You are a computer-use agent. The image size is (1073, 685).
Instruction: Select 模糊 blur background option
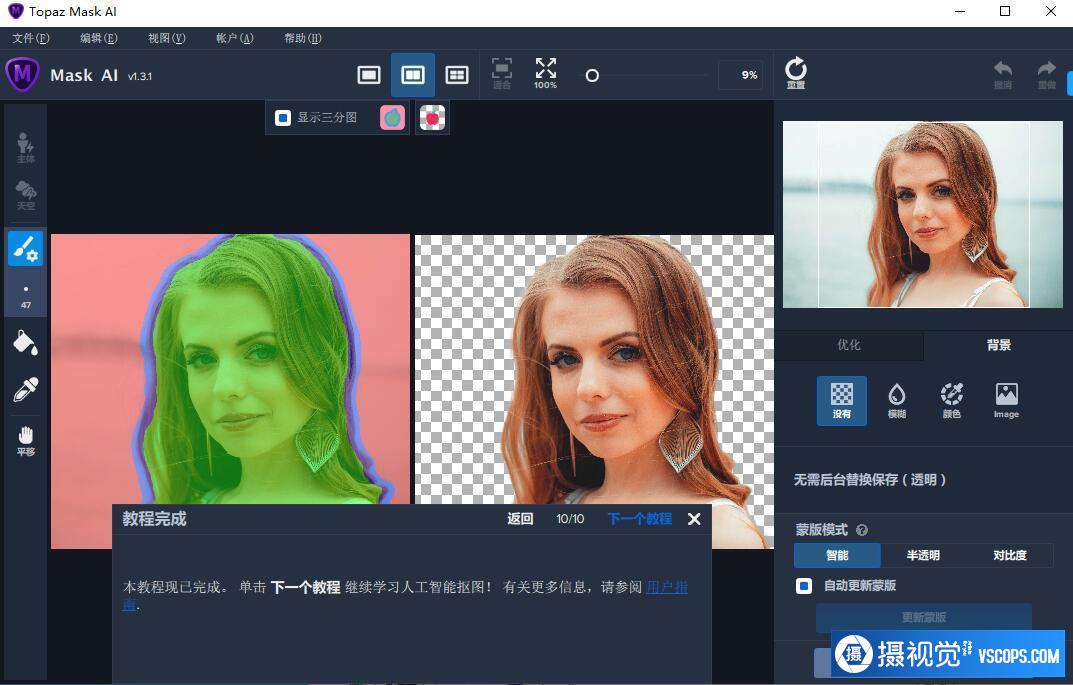tap(896, 400)
